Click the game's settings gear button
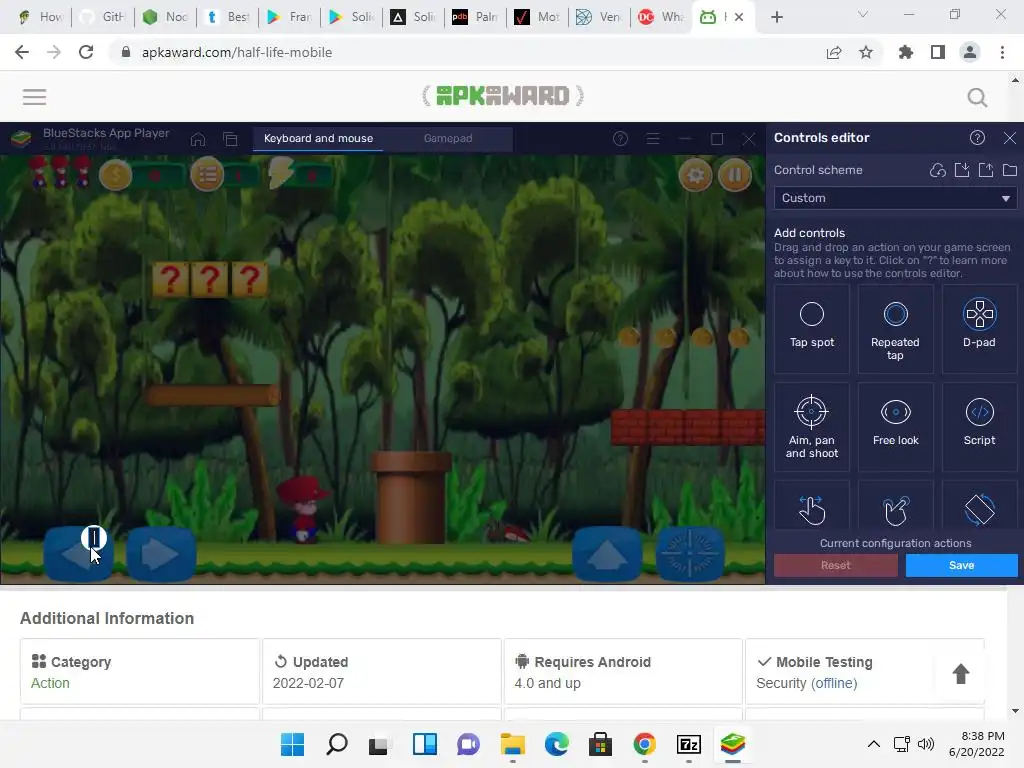This screenshot has width=1024, height=768. pos(696,176)
